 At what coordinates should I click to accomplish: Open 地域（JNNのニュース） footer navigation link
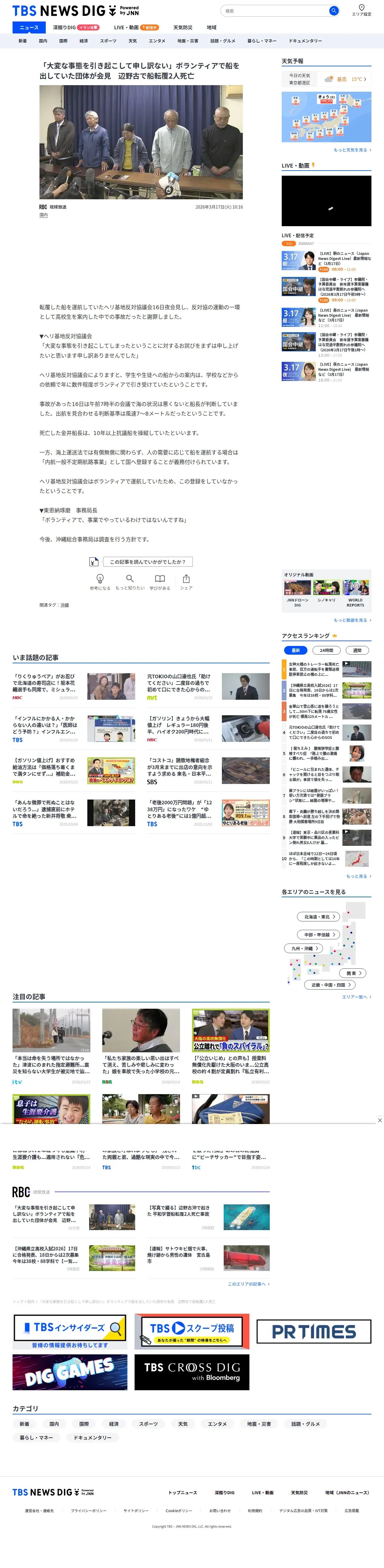pyautogui.click(x=347, y=1492)
